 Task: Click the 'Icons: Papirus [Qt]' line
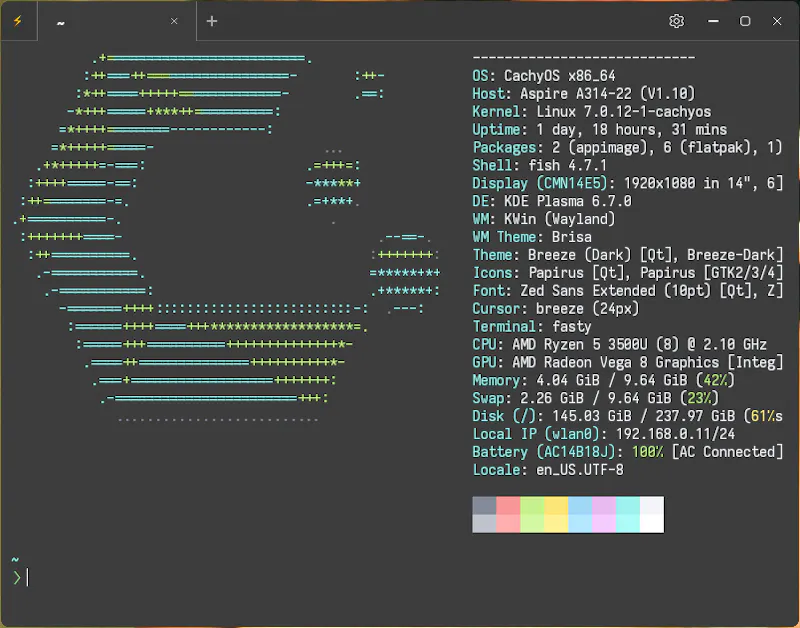628,273
